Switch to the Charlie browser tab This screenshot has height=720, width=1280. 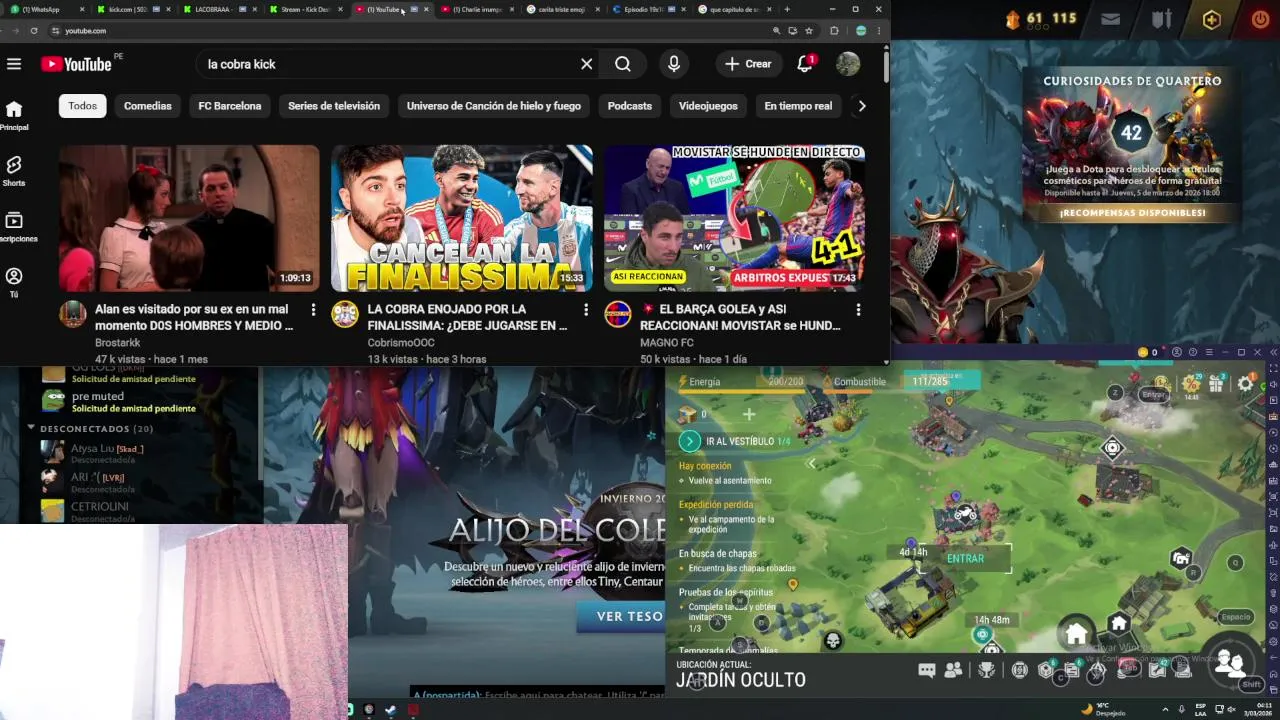pos(480,9)
